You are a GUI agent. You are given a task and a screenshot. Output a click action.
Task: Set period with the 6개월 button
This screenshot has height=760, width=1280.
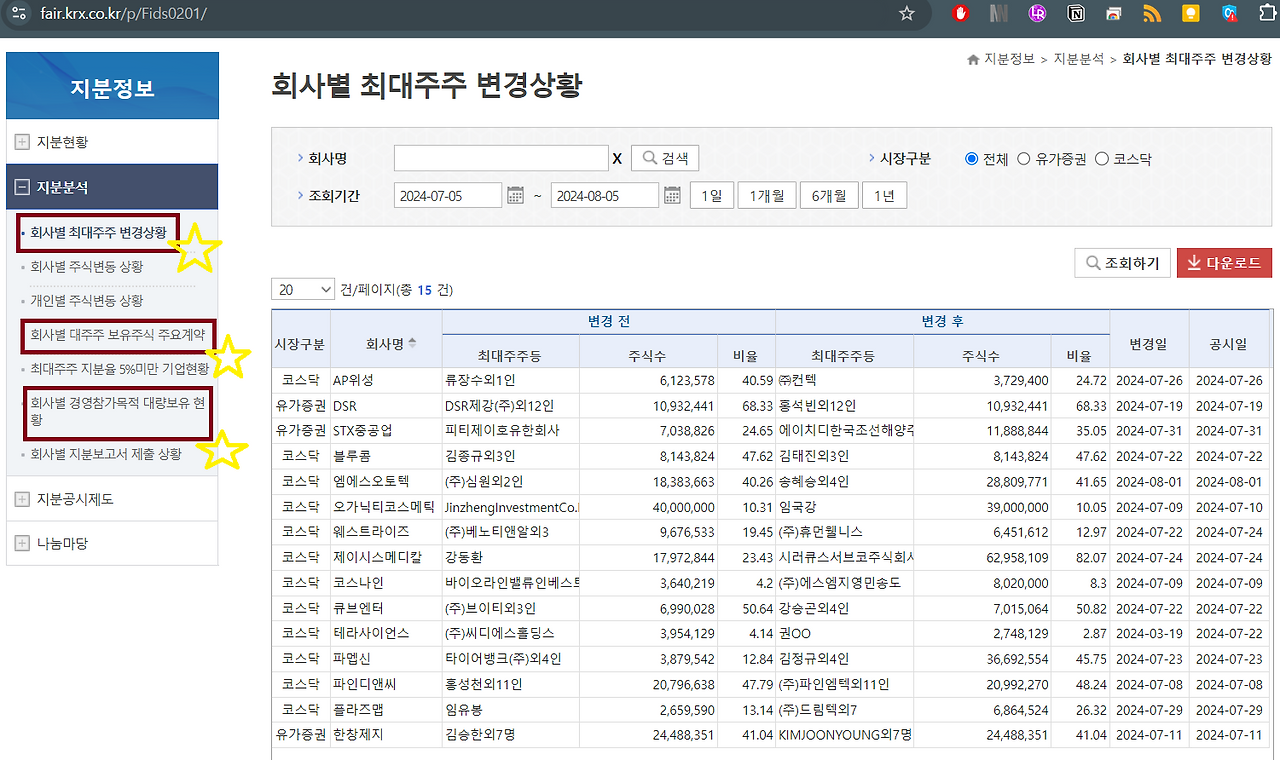[829, 195]
